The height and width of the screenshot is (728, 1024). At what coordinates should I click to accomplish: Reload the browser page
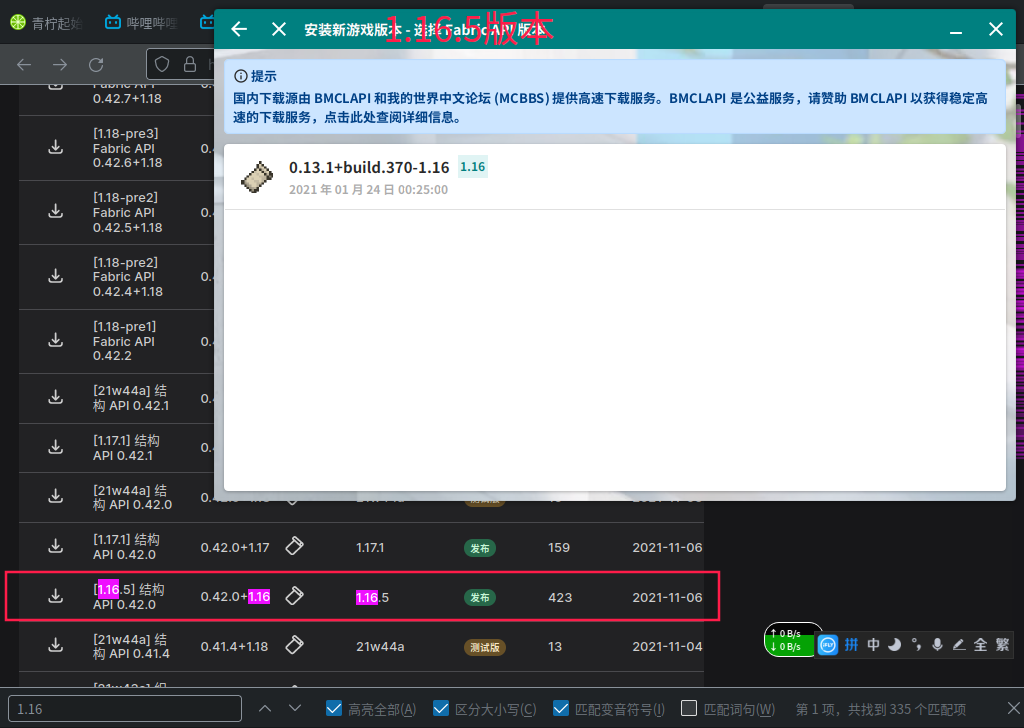(96, 65)
